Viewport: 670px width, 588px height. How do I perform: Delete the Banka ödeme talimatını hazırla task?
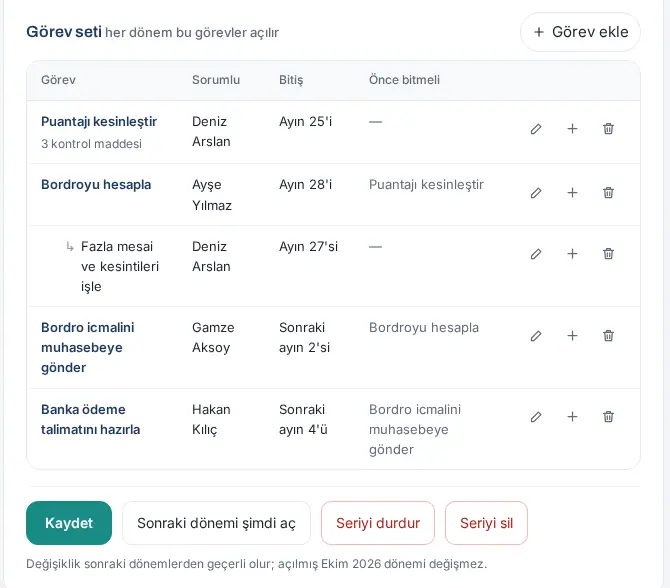click(608, 417)
